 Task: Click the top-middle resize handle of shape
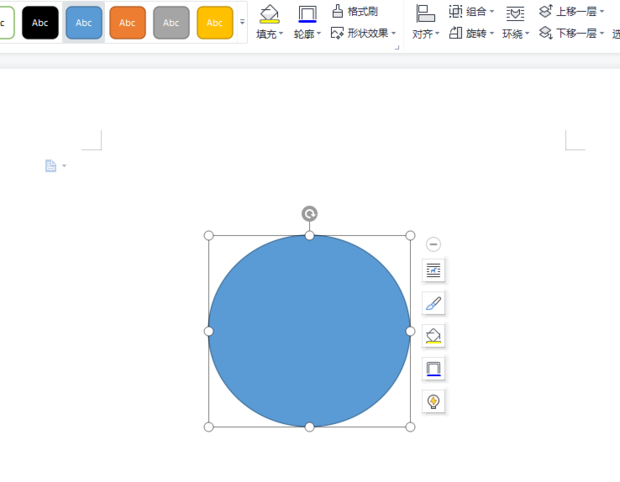tap(310, 236)
